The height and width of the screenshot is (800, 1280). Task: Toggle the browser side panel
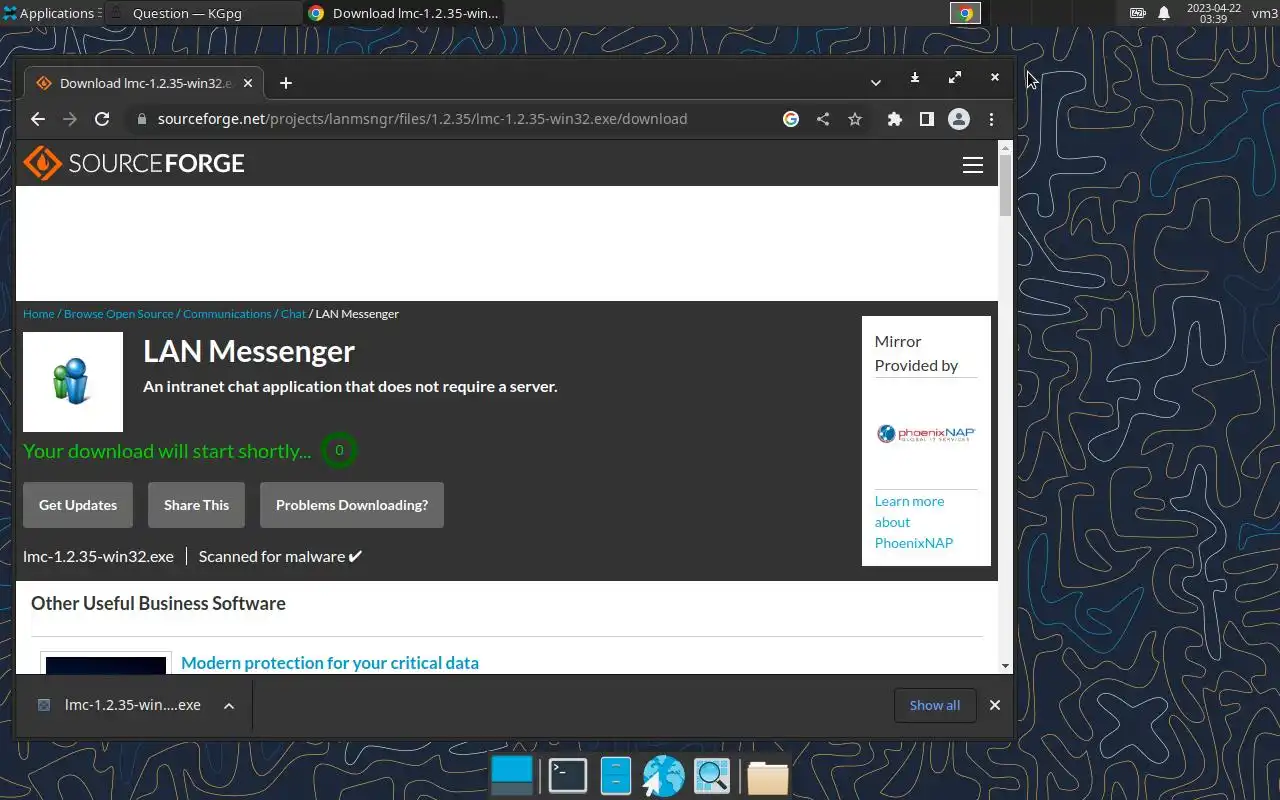click(x=927, y=119)
